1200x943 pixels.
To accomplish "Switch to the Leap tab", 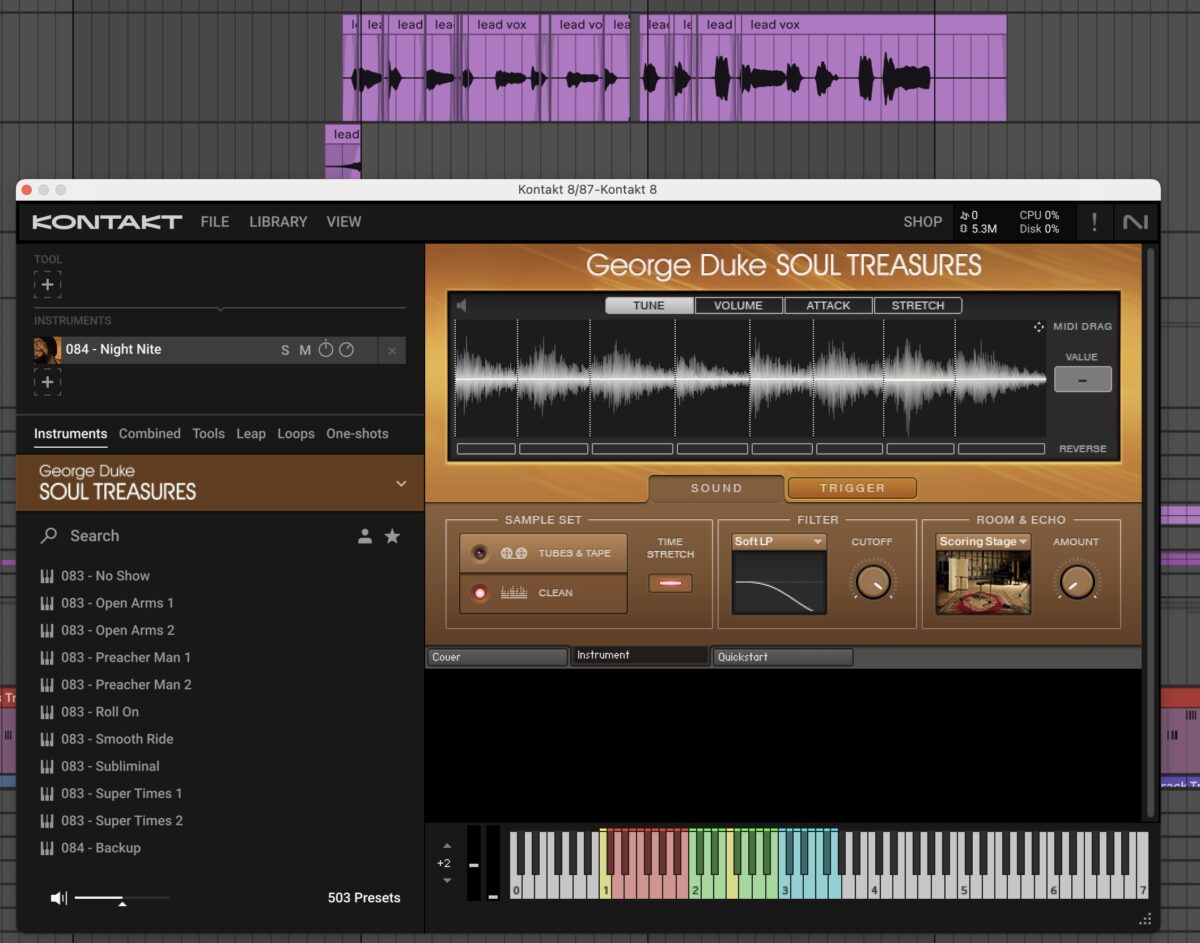I will (251, 434).
